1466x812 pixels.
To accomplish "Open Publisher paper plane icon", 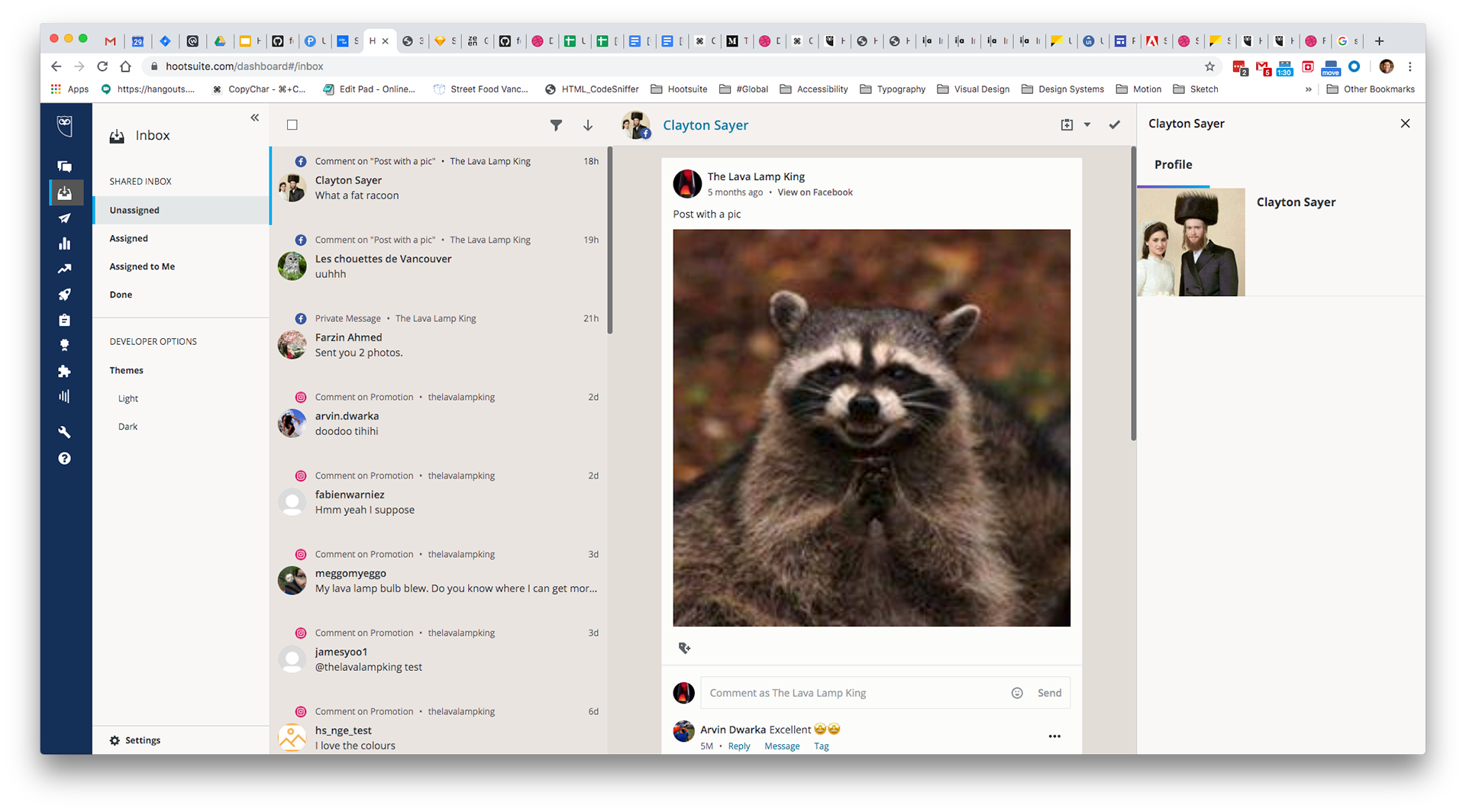I will (x=65, y=218).
